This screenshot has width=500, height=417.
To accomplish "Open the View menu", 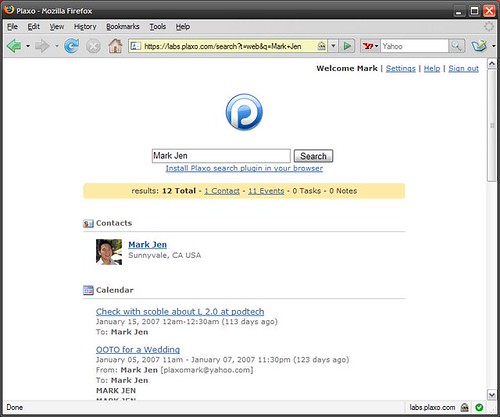I will [57, 27].
